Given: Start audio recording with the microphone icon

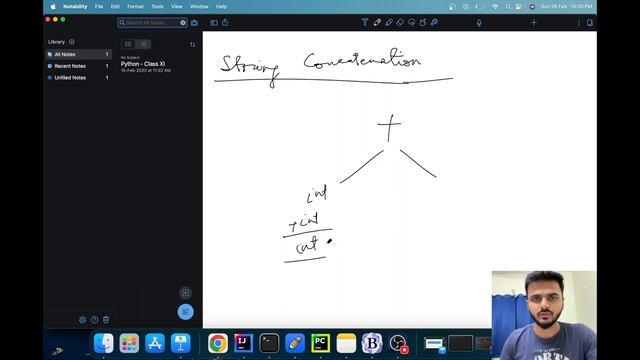Looking at the screenshot, I should (x=479, y=23).
